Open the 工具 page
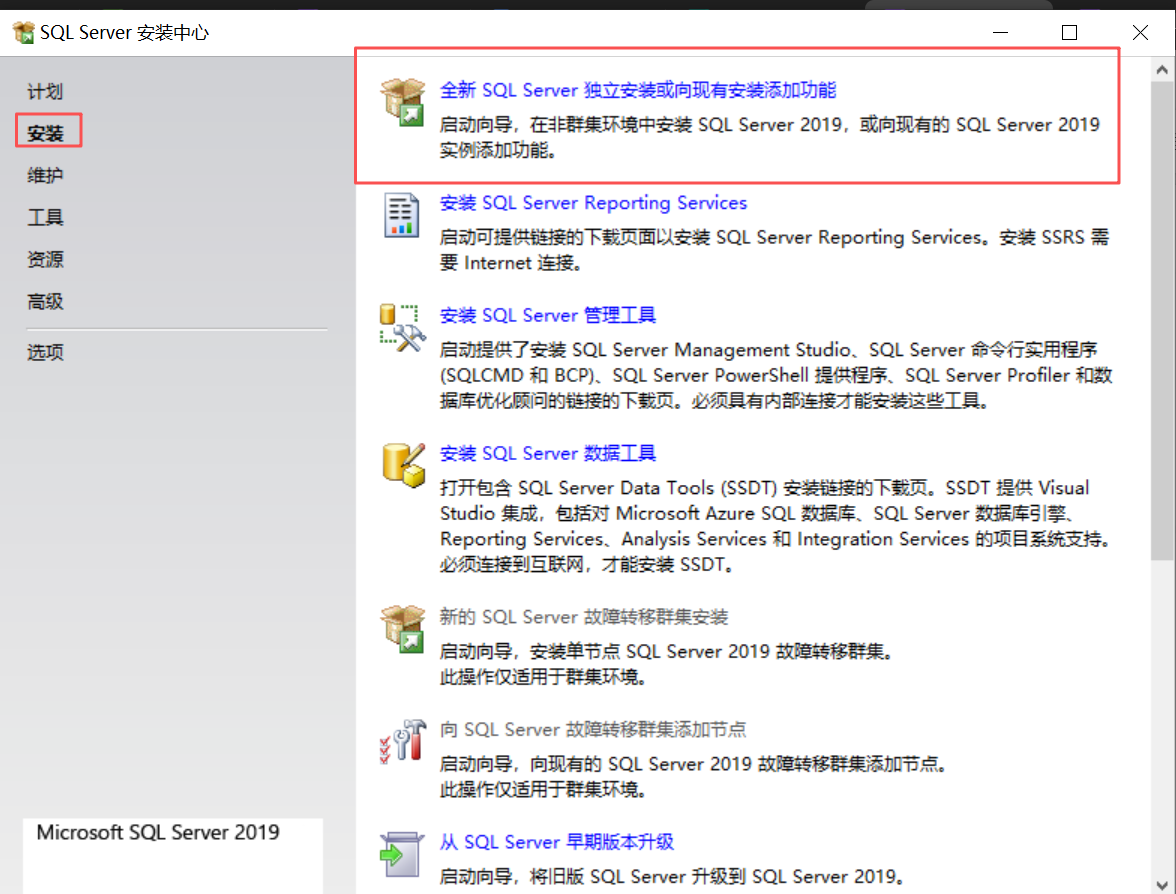The image size is (1176, 894). tap(45, 218)
